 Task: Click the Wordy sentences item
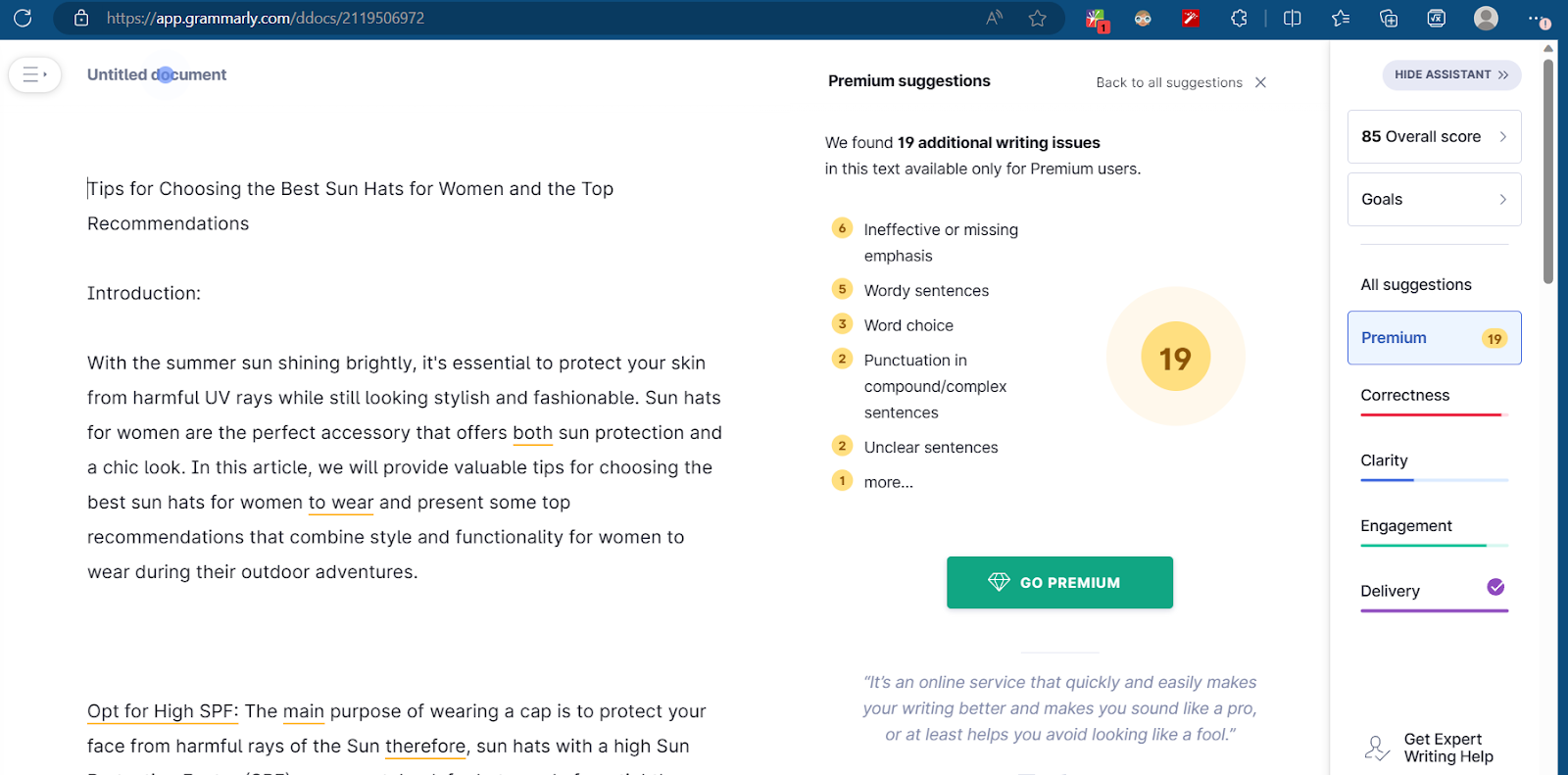[x=926, y=290]
